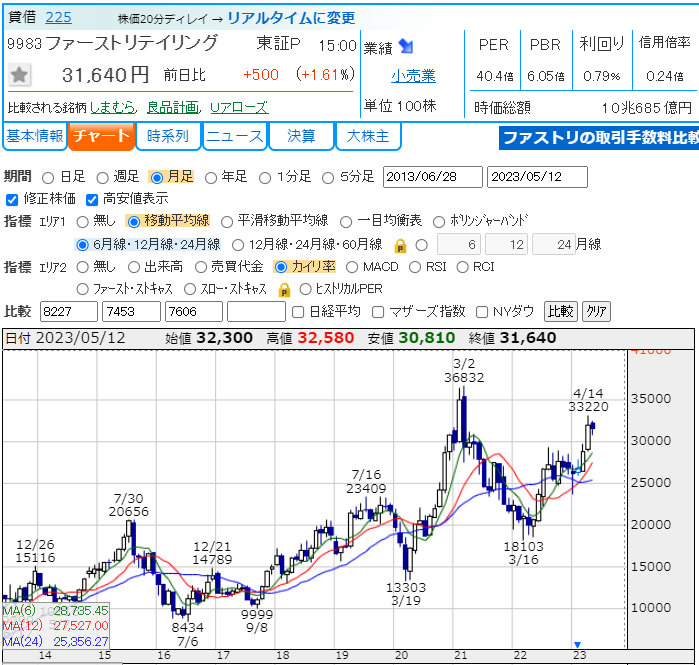Click the end date field 2023/05/12
This screenshot has height=665, width=699.
tap(537, 177)
